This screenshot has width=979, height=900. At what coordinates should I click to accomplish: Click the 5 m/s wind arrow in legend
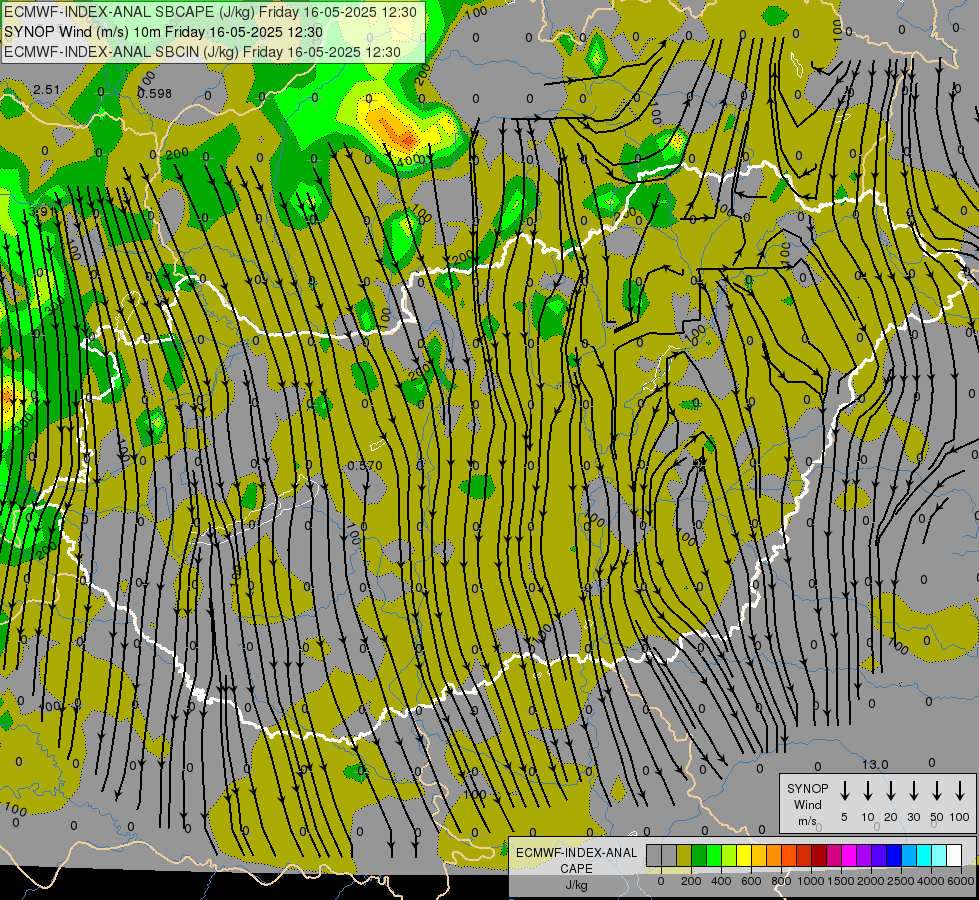[x=844, y=791]
